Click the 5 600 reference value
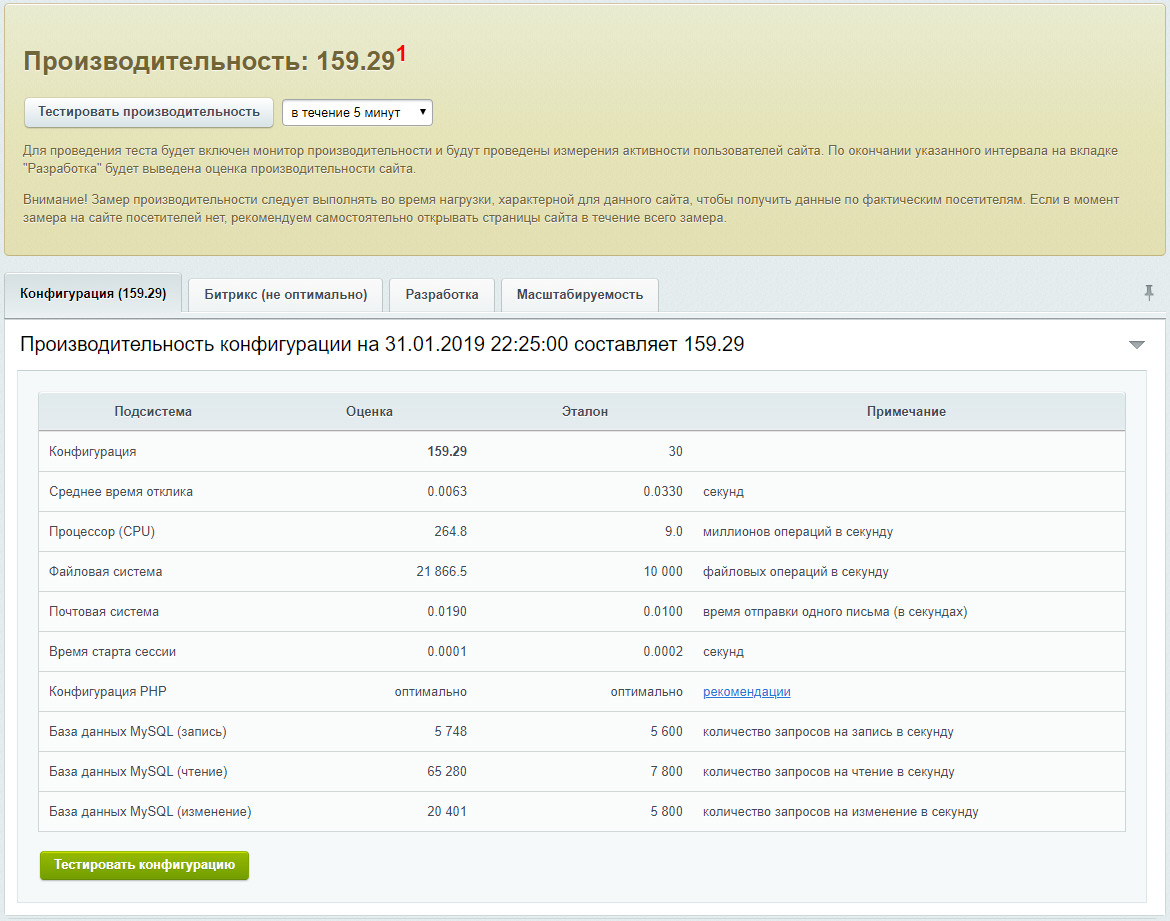Image resolution: width=1170 pixels, height=921 pixels. pos(666,731)
